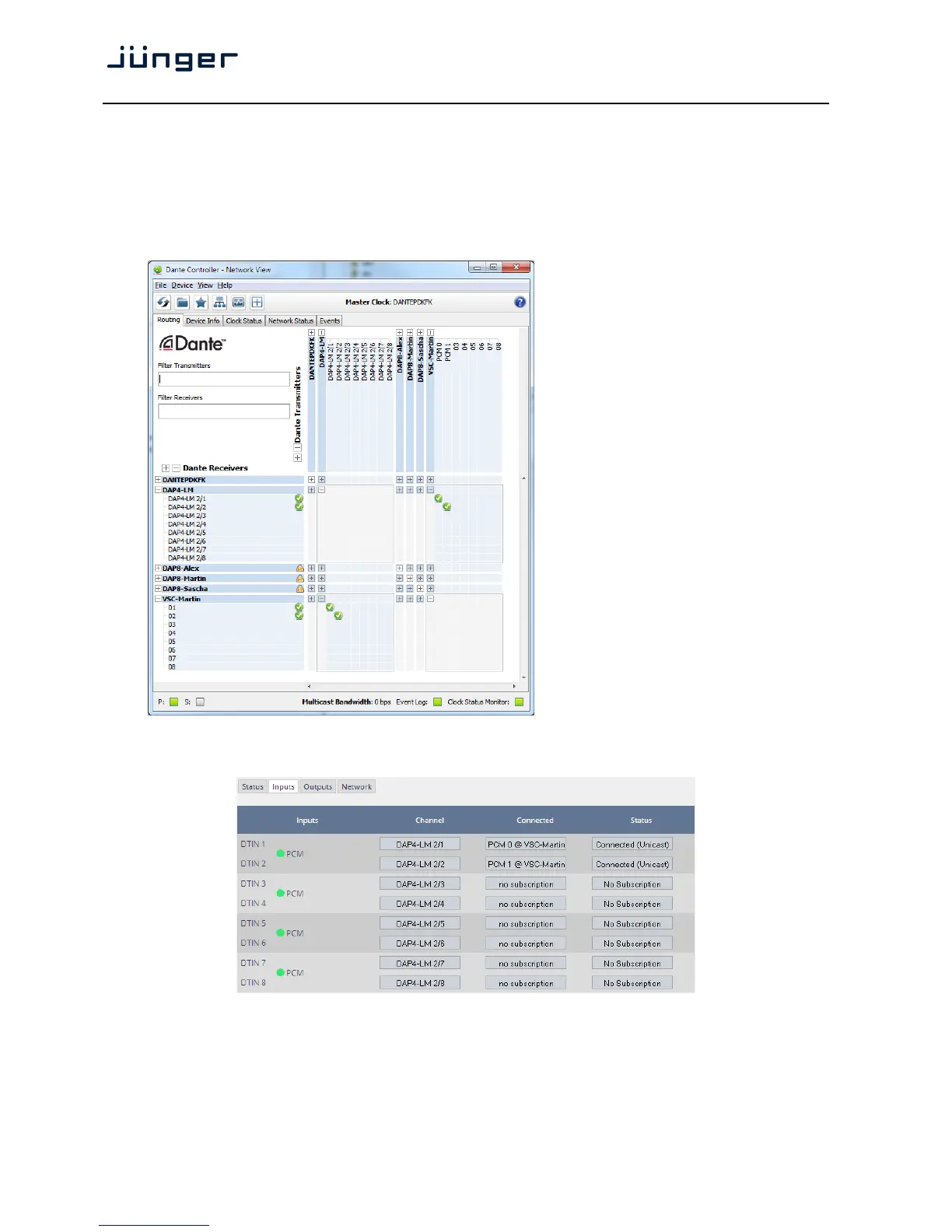Click the no subscription button for DTIN 3
952x1232 pixels.
pos(527,884)
